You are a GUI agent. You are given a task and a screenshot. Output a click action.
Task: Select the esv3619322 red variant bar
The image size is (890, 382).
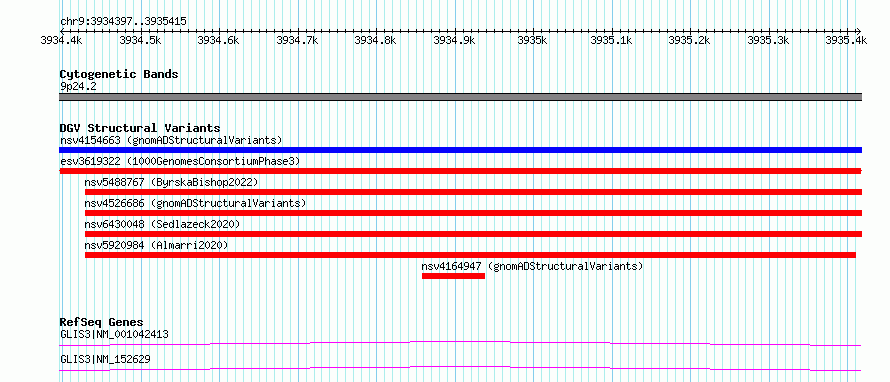(x=460, y=171)
